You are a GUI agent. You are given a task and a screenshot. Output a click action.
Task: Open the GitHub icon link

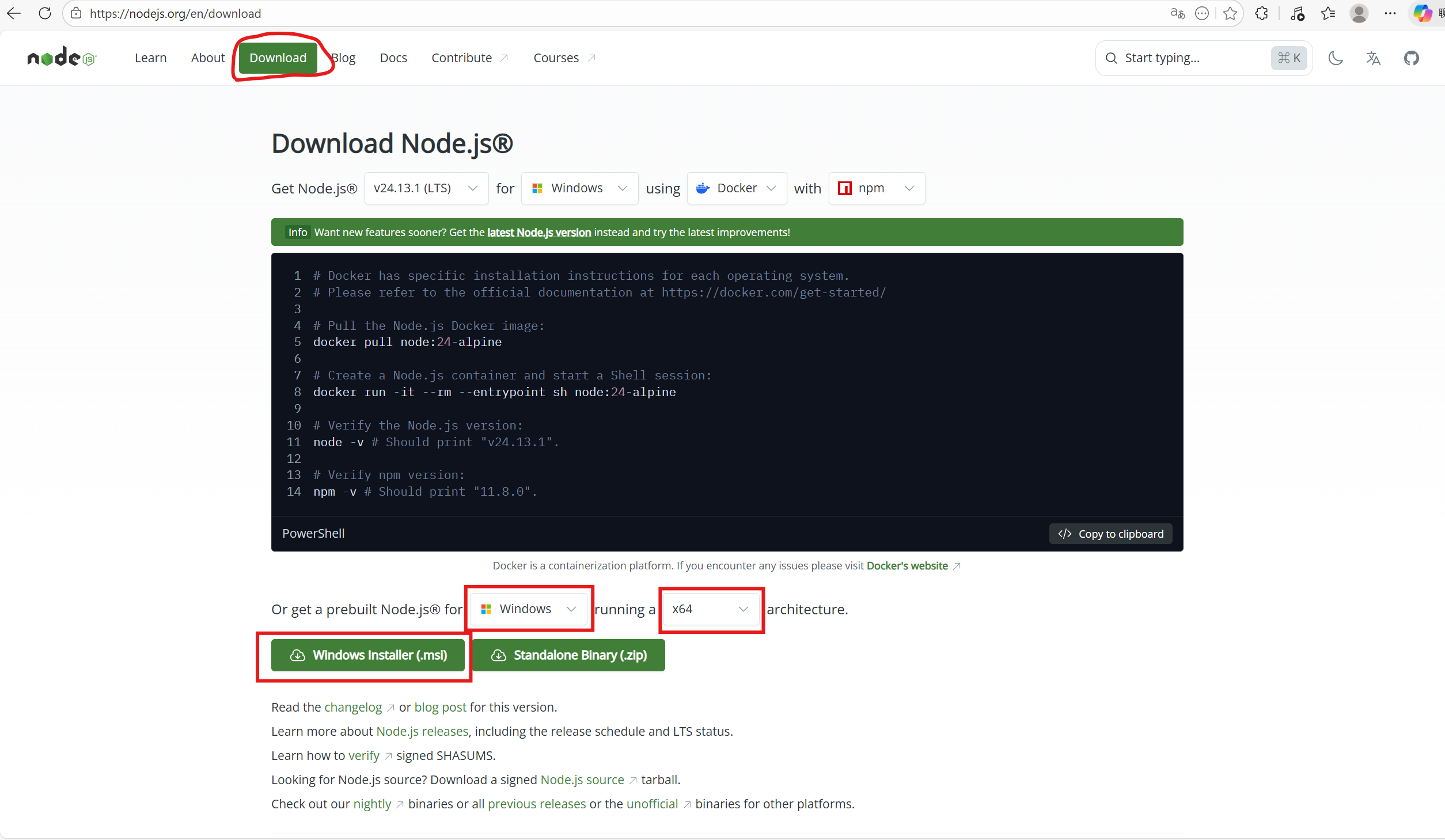pyautogui.click(x=1411, y=58)
